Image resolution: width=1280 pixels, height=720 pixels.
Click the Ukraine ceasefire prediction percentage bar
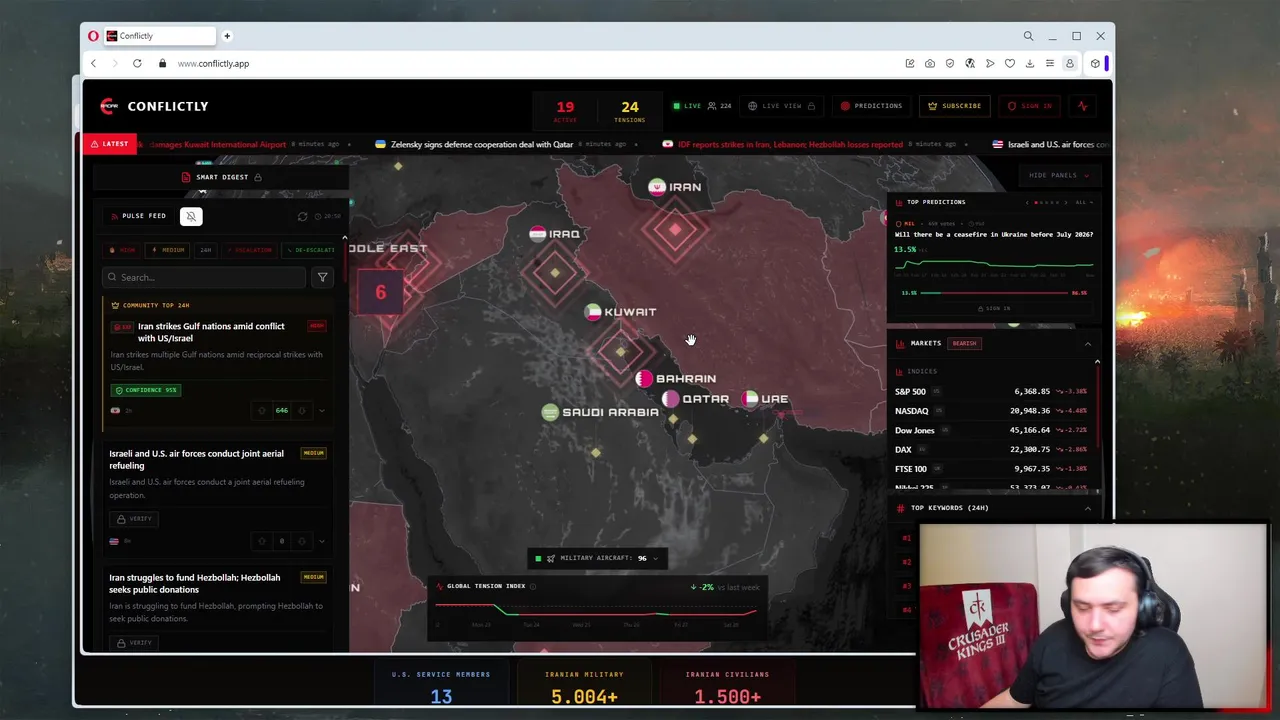[x=994, y=293]
